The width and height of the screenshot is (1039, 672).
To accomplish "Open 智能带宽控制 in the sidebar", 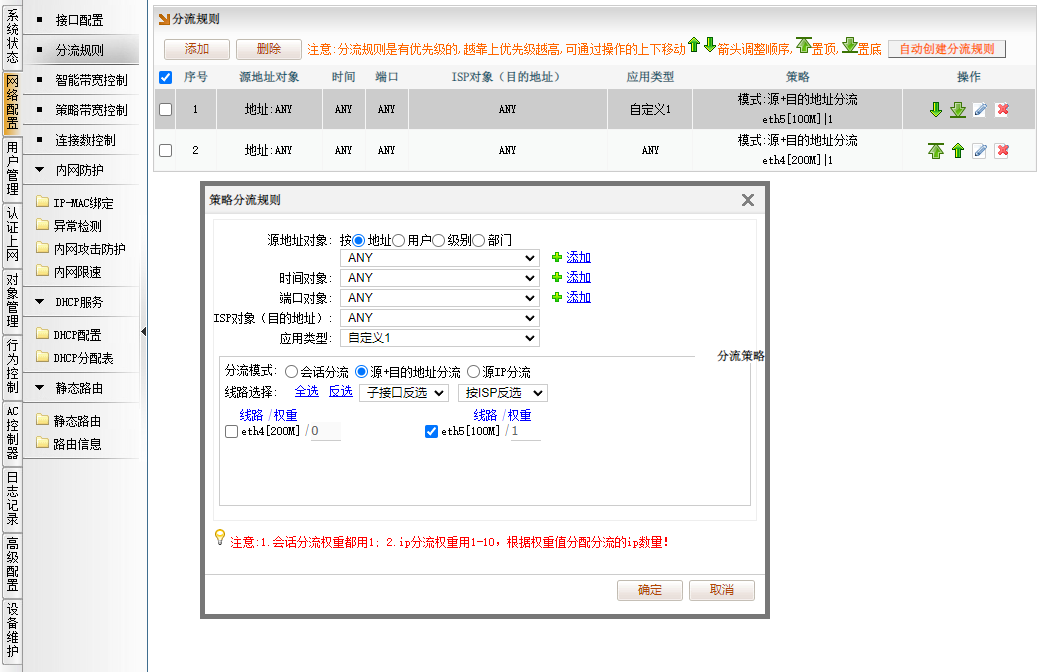I will 90,80.
